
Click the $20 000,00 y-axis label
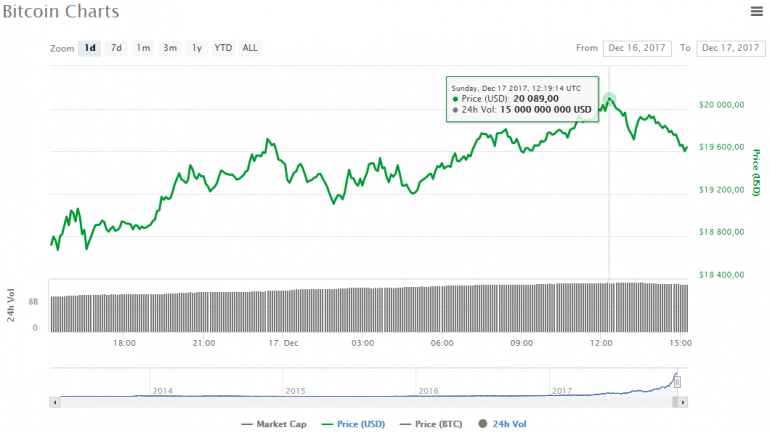pos(721,105)
